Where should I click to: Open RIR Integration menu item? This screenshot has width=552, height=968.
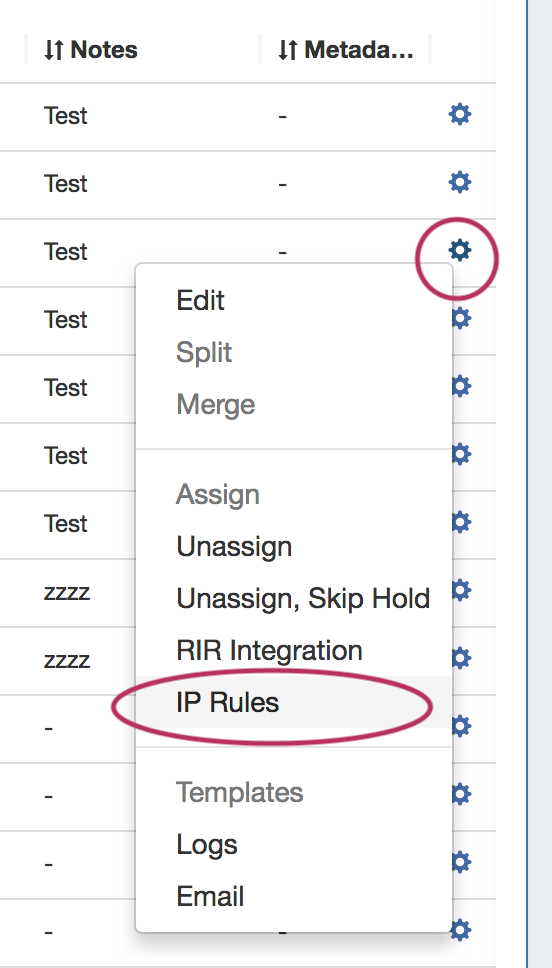coord(269,651)
